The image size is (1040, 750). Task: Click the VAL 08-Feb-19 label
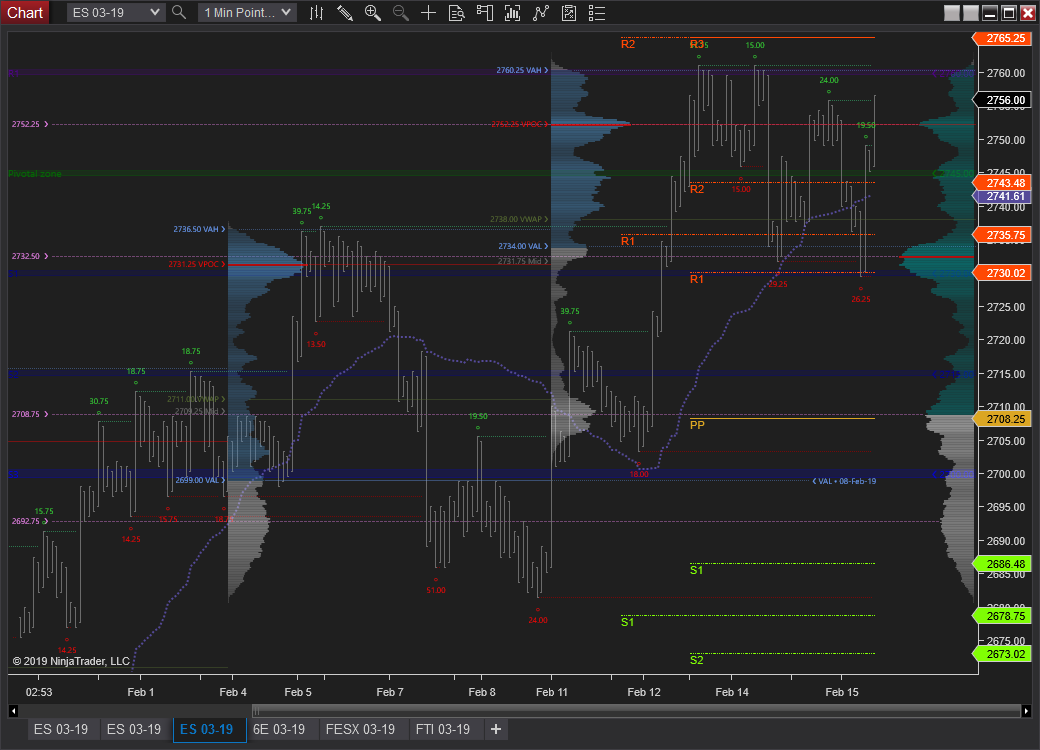pyautogui.click(x=844, y=481)
